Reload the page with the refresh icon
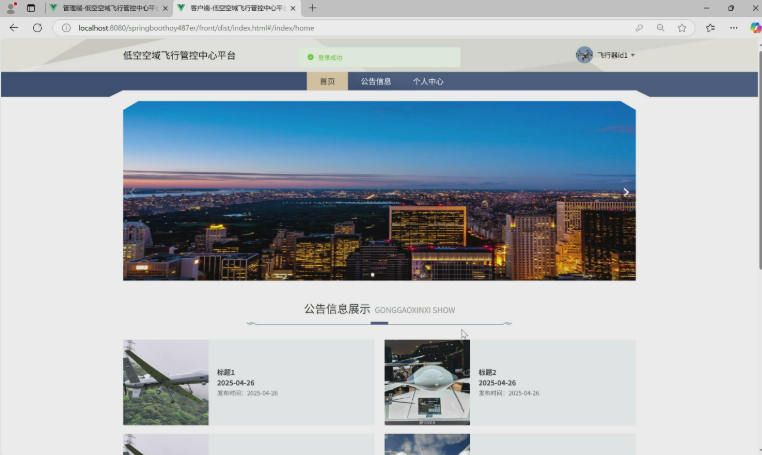Viewport: 762px width, 455px height. [37, 28]
